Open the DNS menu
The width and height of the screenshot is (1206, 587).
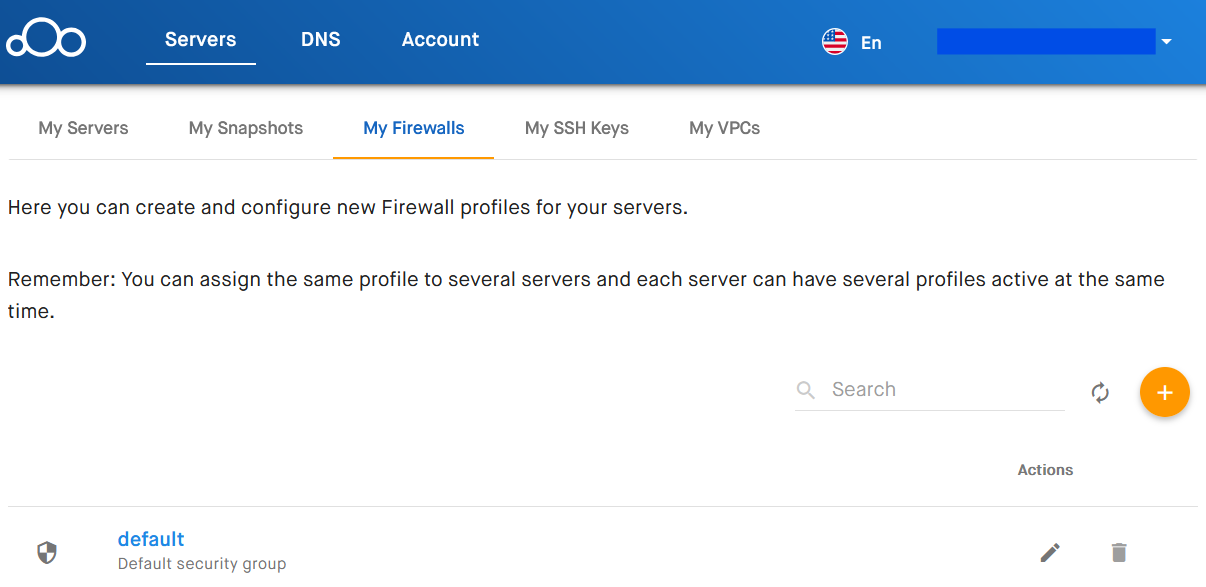tap(321, 40)
